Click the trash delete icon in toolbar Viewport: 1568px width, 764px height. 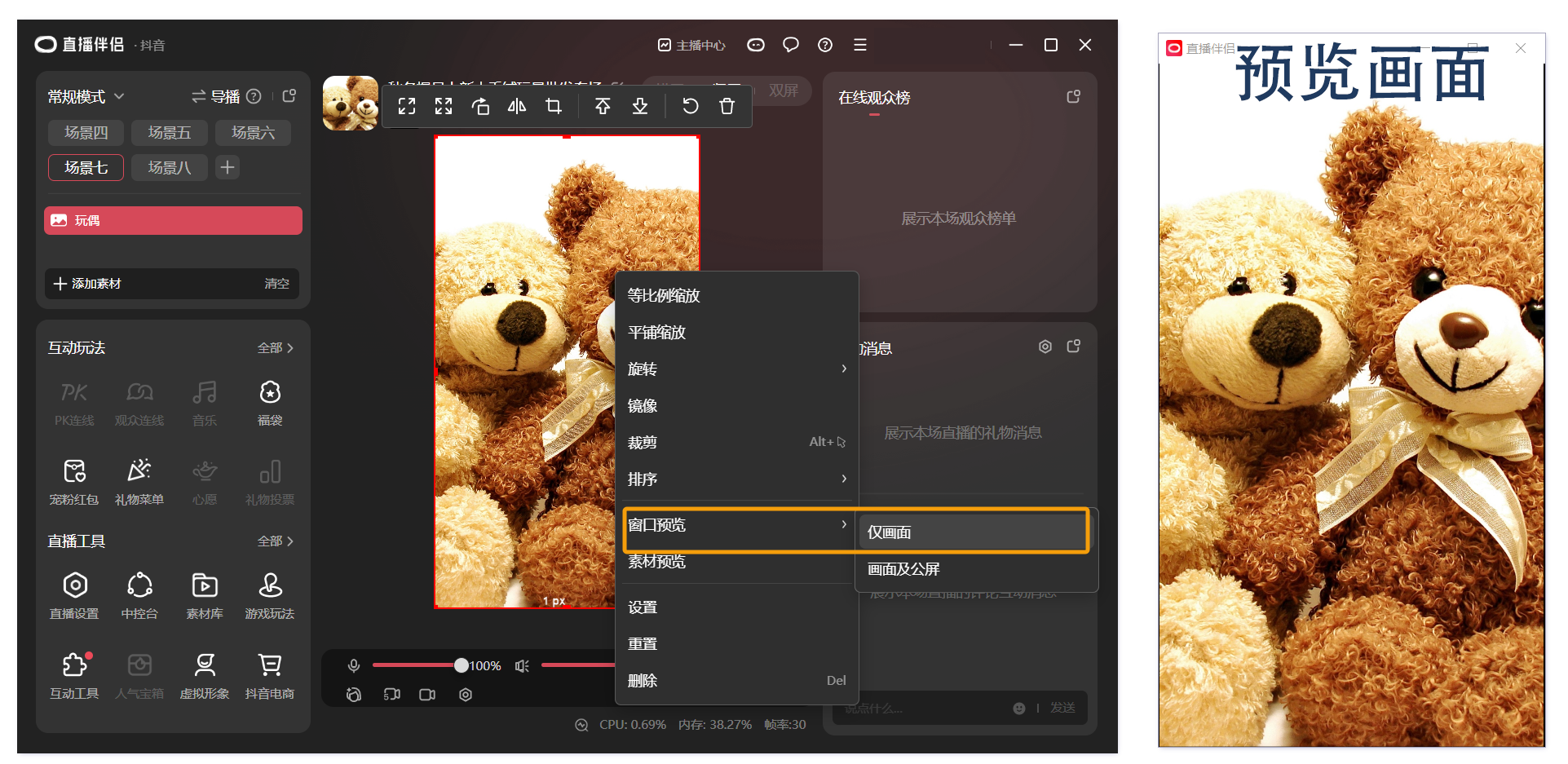click(727, 106)
